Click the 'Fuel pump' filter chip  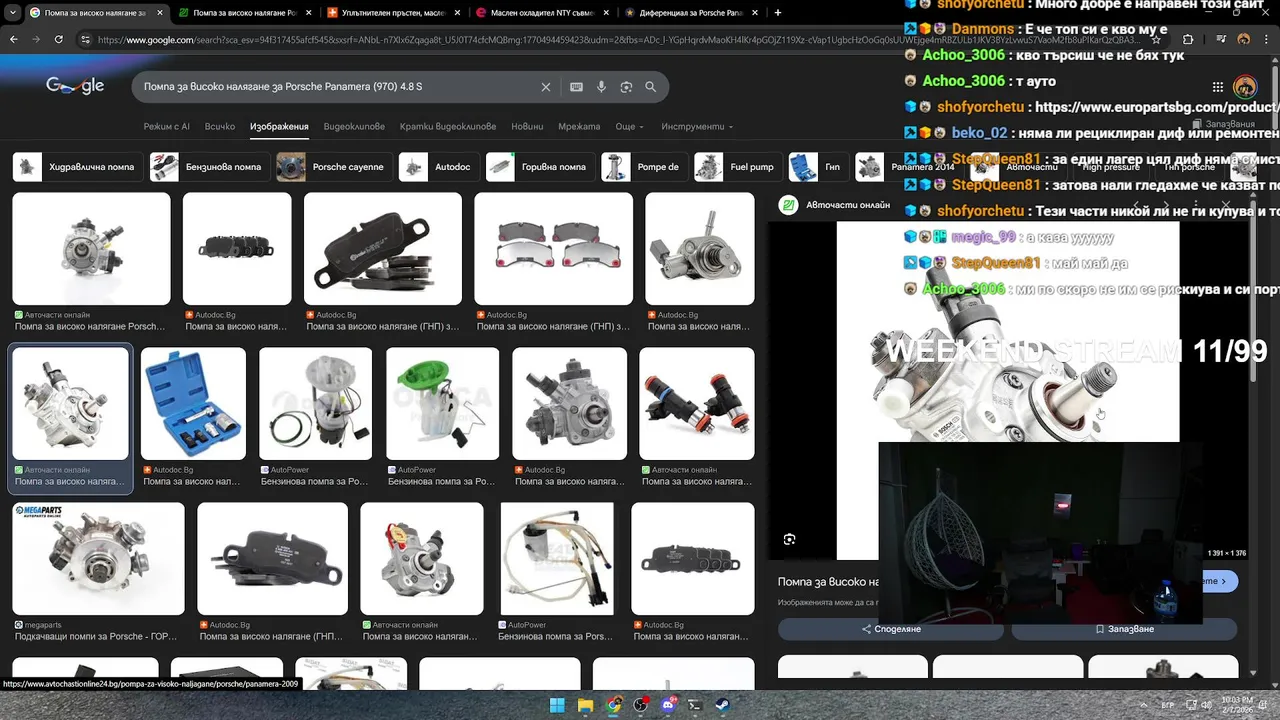point(738,167)
